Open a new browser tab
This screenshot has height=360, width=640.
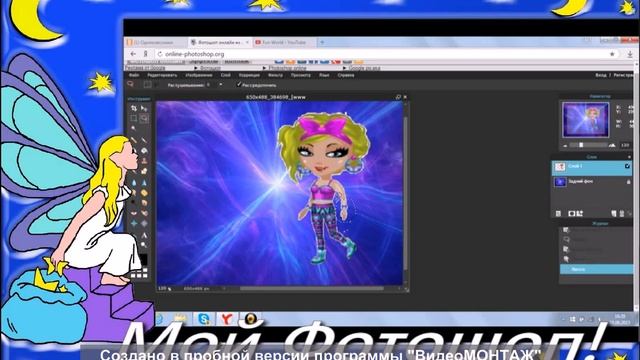tap(322, 42)
